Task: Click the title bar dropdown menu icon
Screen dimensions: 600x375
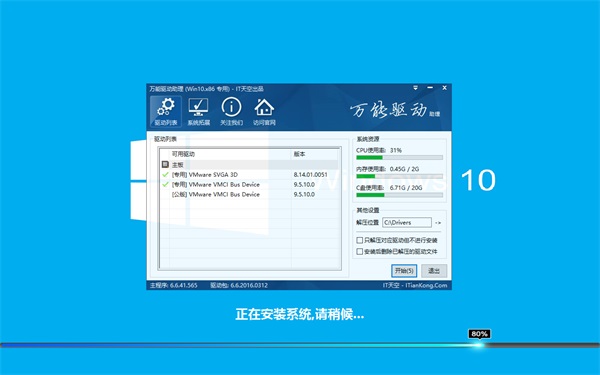Action: [416, 88]
